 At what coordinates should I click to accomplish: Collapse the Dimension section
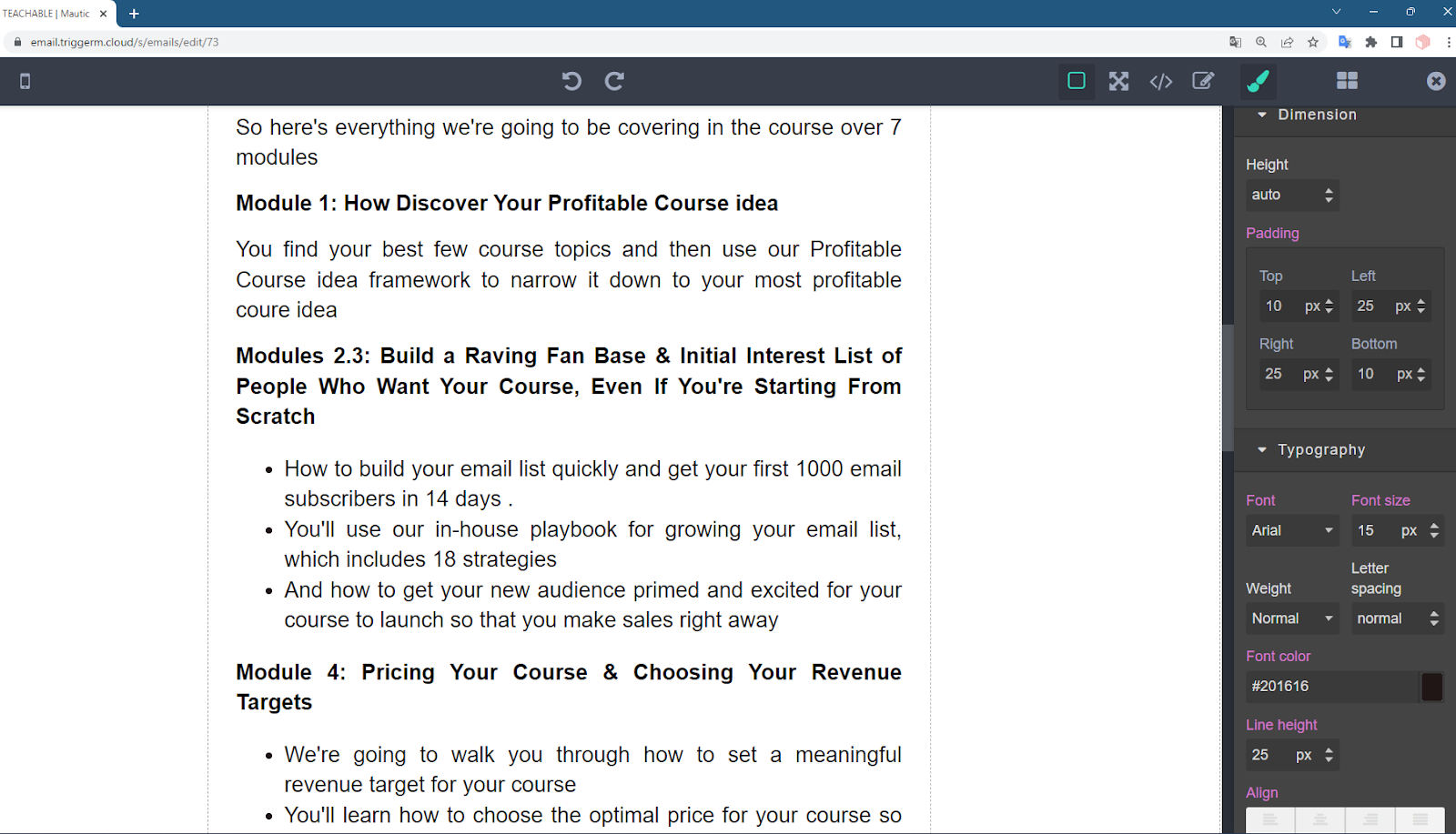1345,115
